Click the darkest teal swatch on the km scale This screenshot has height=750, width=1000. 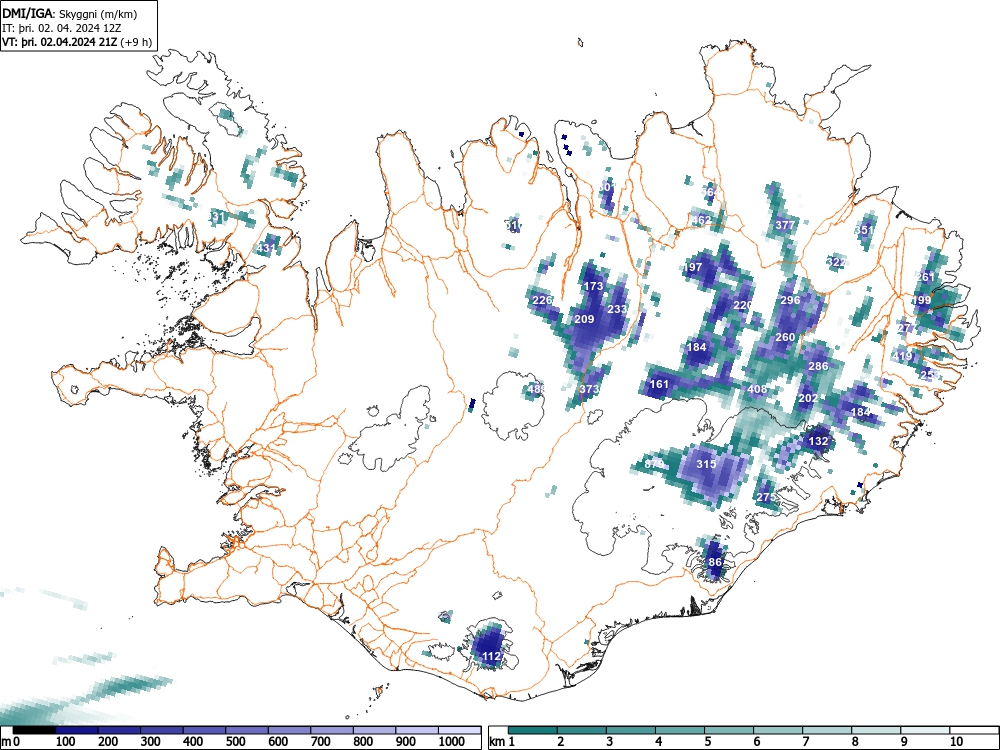point(533,730)
